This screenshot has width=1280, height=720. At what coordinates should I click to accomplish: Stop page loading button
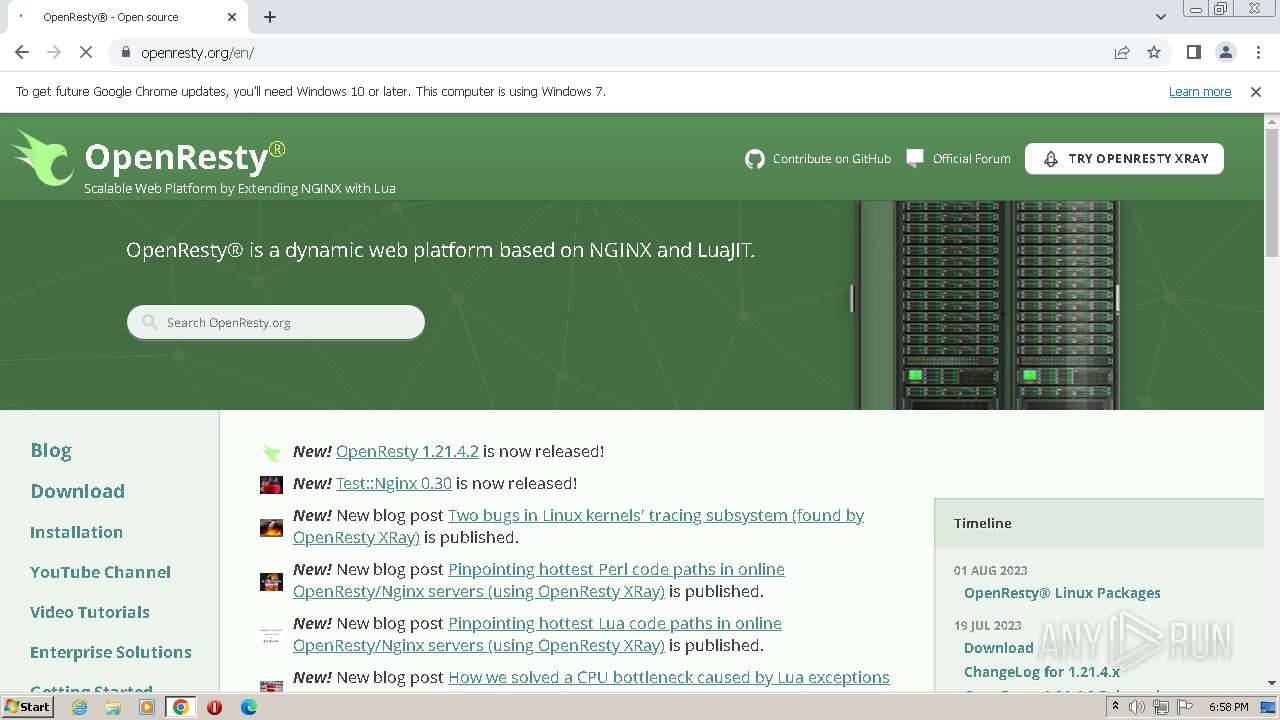click(x=86, y=52)
